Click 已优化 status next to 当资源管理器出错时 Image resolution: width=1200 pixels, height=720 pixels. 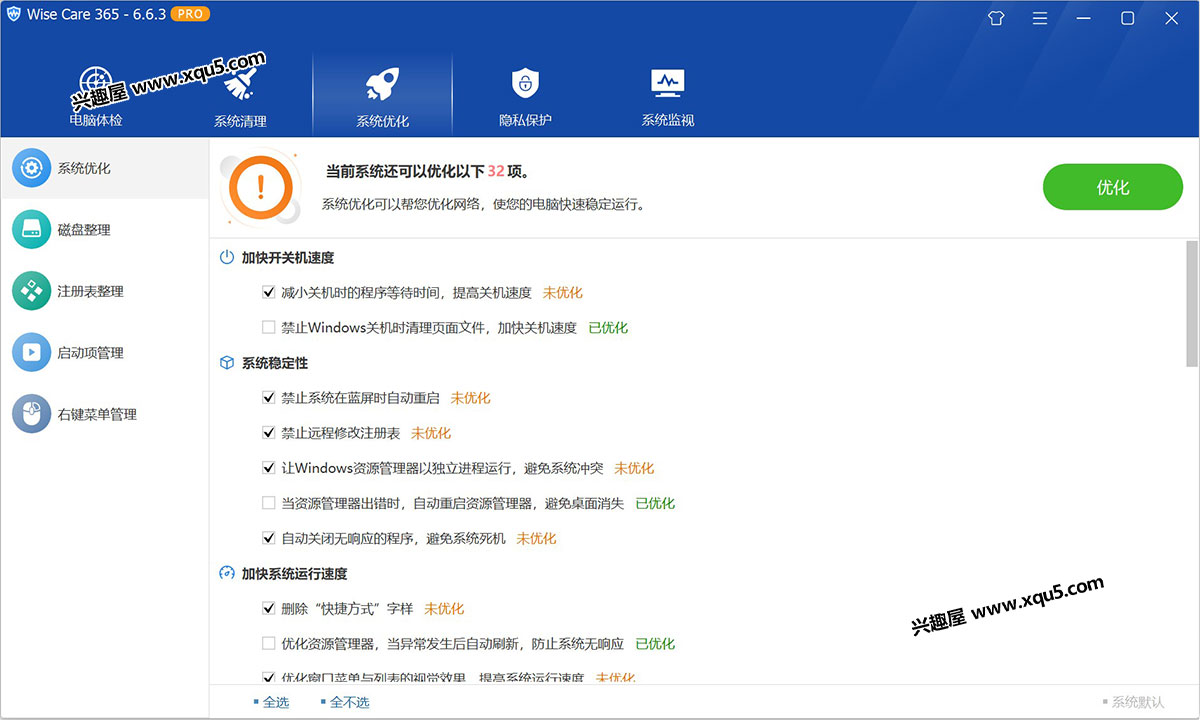coord(655,503)
